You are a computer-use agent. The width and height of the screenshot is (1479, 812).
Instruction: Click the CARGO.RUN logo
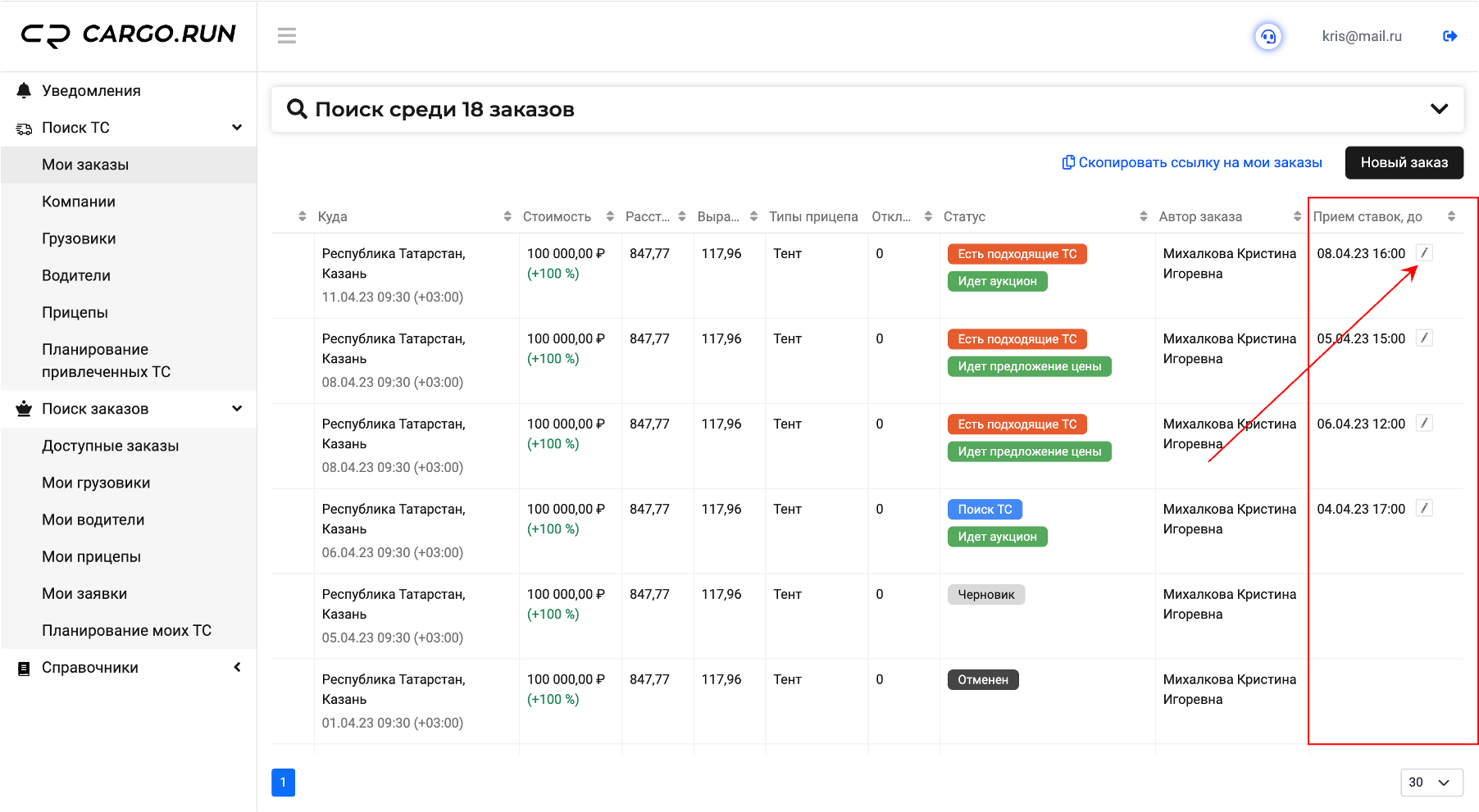coord(129,34)
